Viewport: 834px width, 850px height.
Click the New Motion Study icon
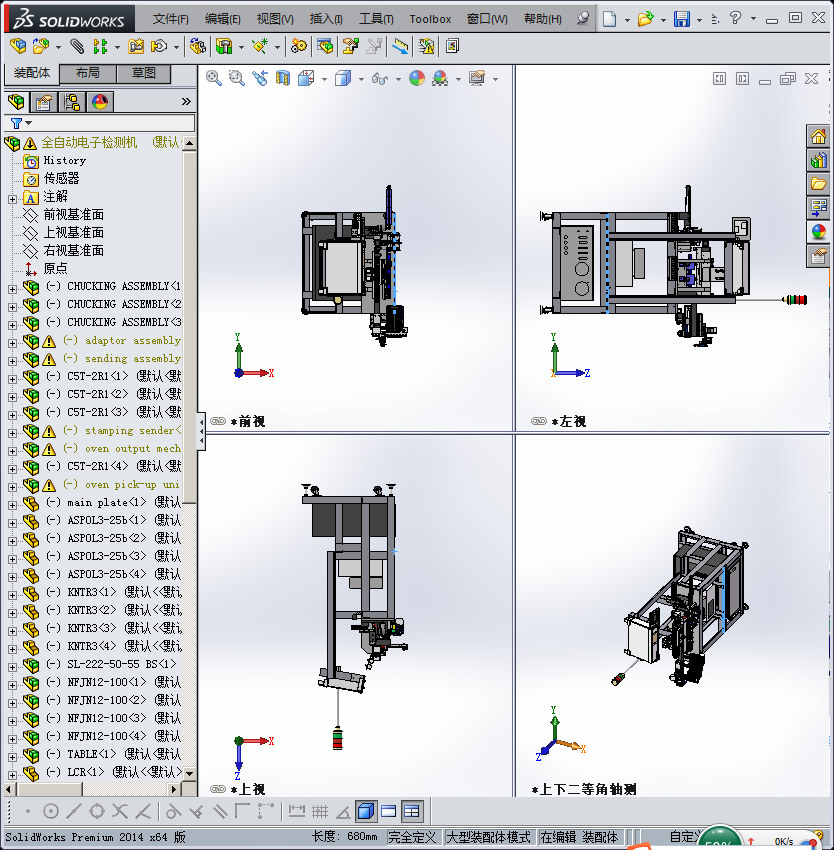coord(298,47)
